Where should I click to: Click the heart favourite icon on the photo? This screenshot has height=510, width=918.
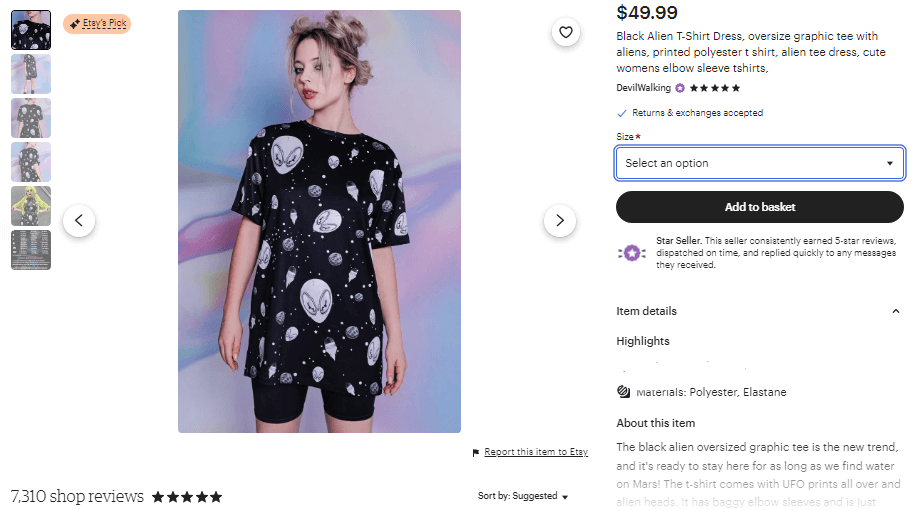566,32
